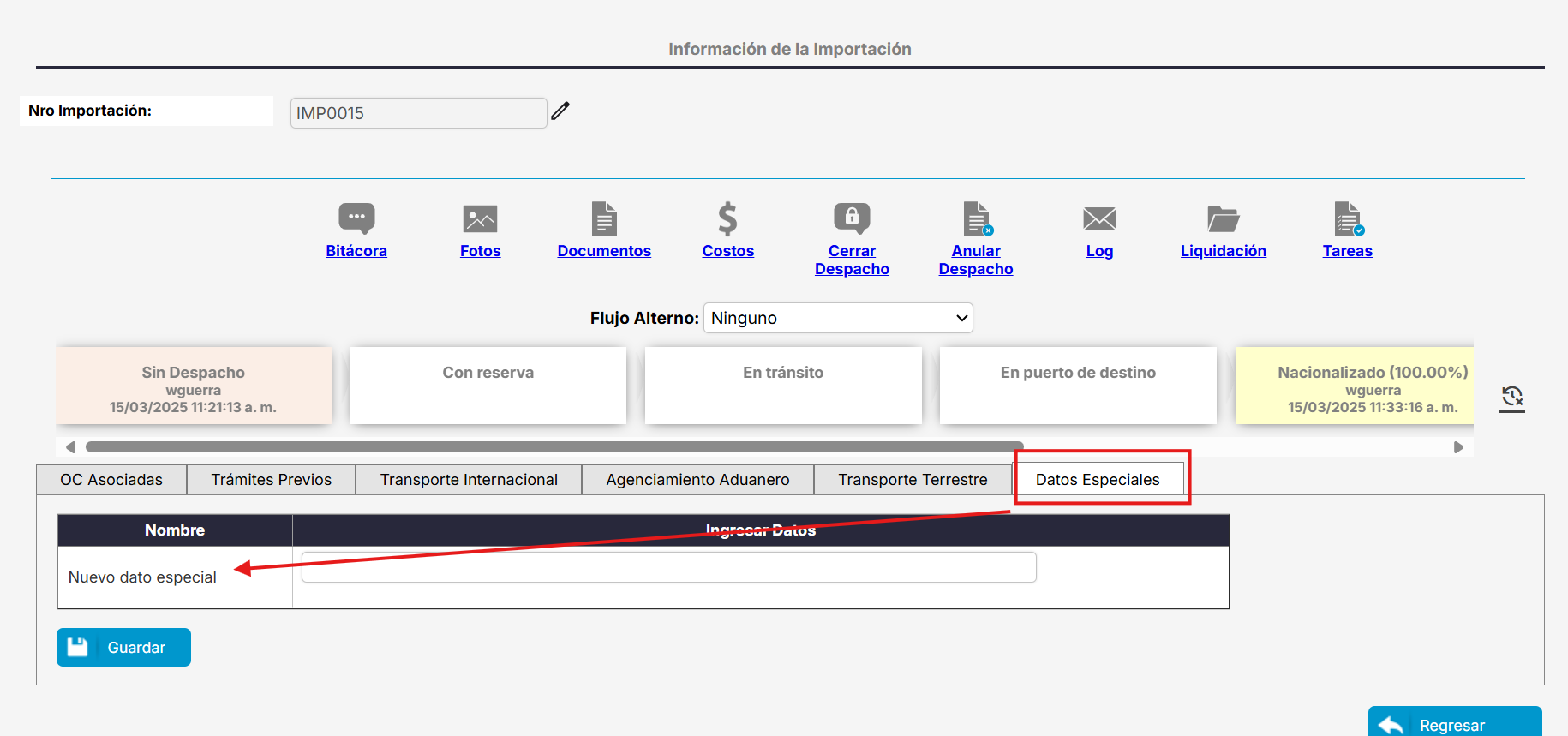Open the Transporte Internacional tab
Viewport: 1568px width, 736px height.
pos(469,480)
